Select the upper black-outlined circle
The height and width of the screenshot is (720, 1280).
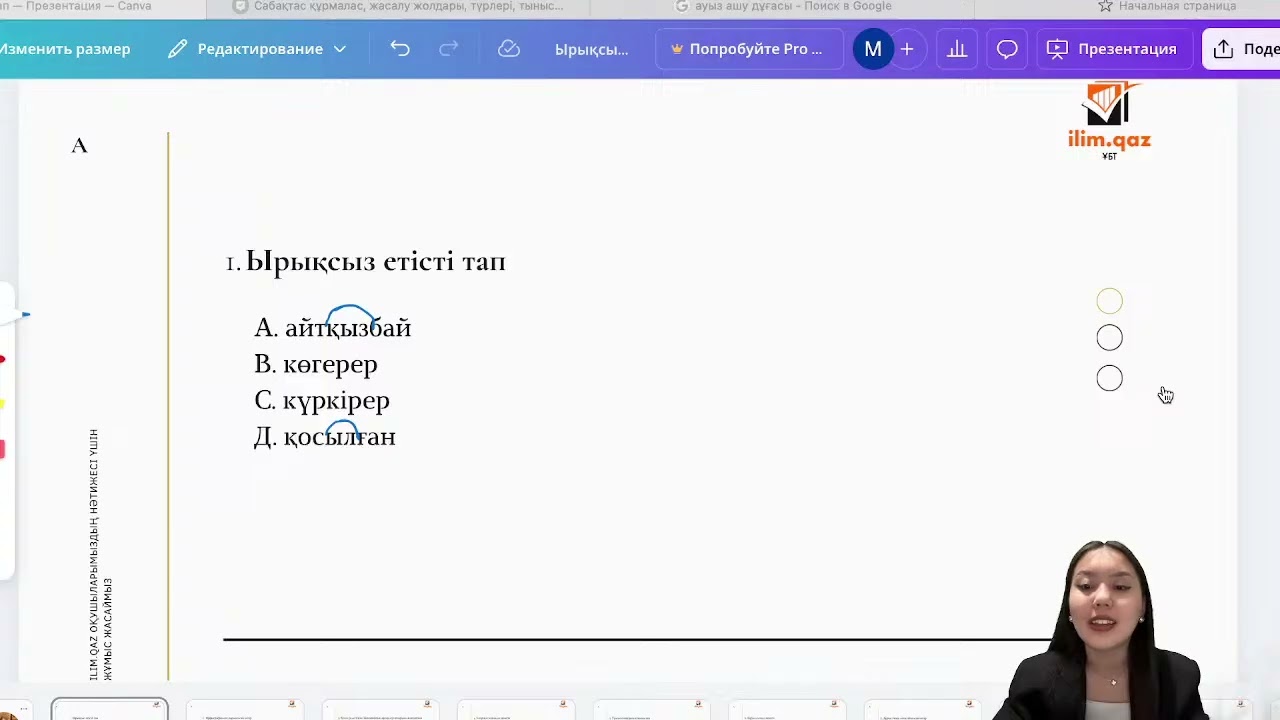click(x=1109, y=338)
